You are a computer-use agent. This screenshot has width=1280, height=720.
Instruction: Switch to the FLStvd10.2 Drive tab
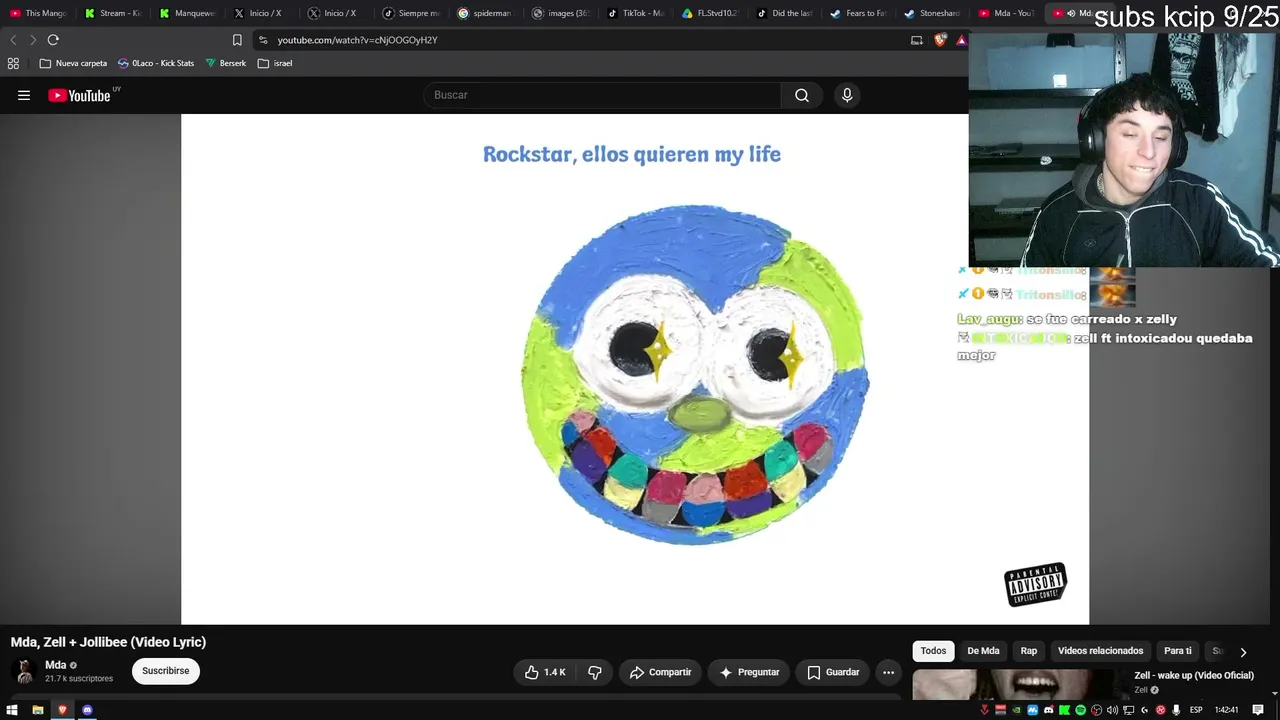pyautogui.click(x=710, y=13)
